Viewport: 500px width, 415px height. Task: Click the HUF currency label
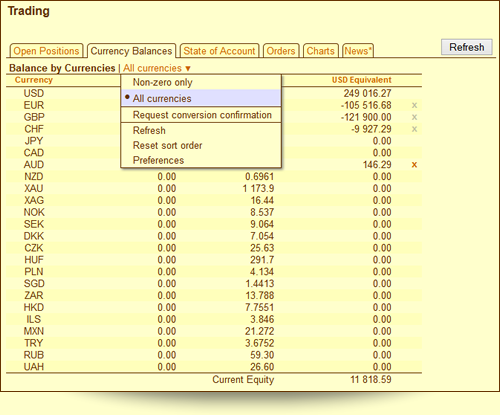click(x=34, y=260)
